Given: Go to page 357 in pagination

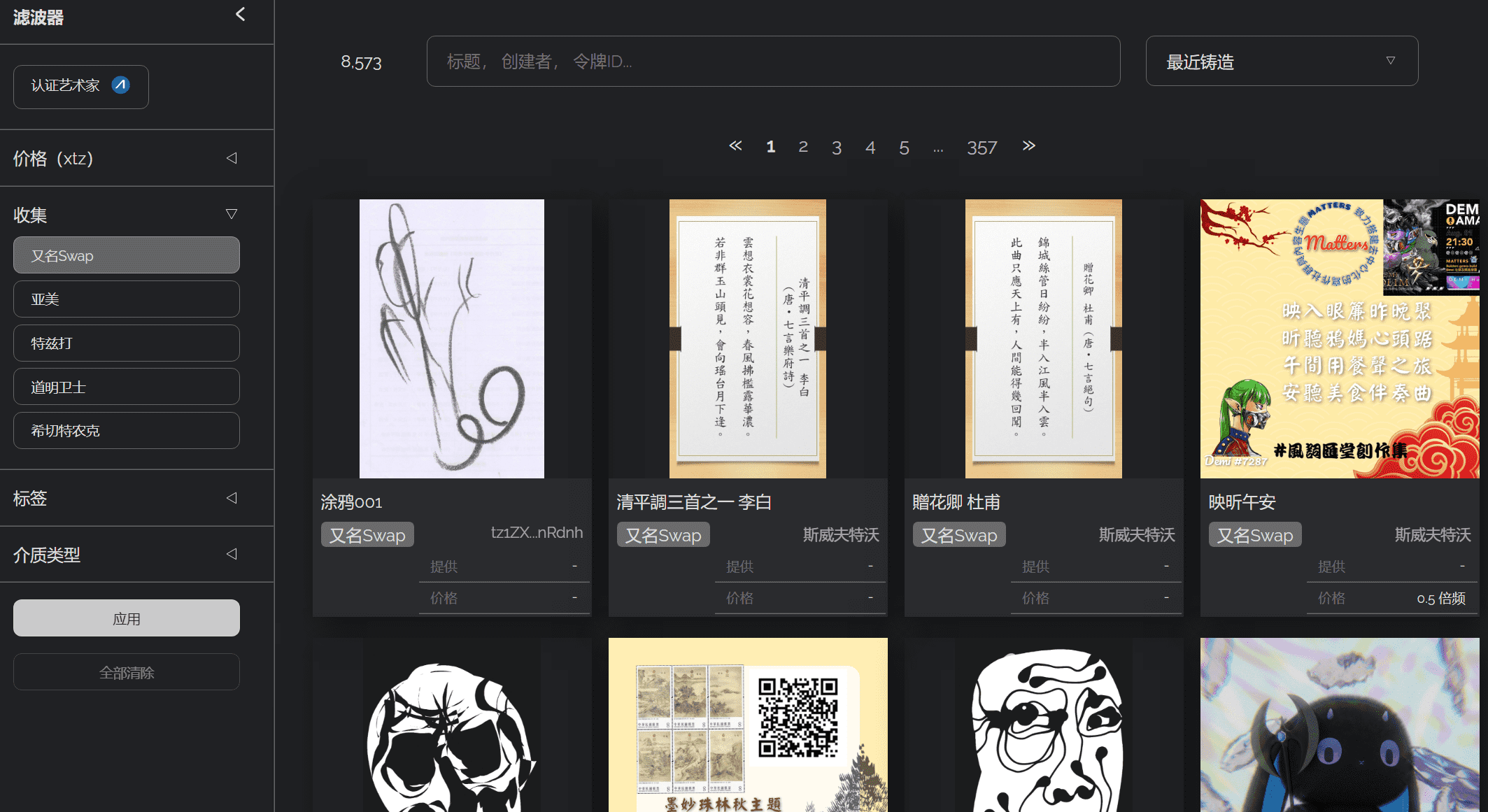Looking at the screenshot, I should (x=982, y=147).
